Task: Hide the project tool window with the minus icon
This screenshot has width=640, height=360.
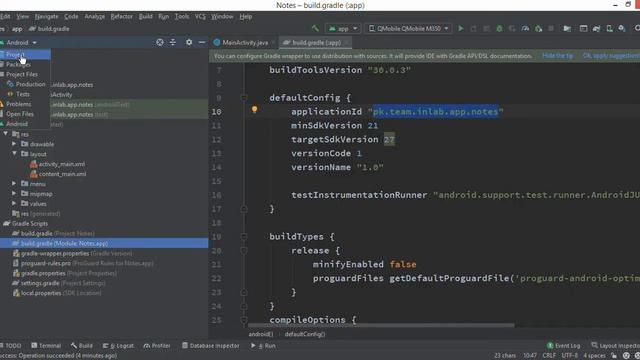Action: (202, 42)
